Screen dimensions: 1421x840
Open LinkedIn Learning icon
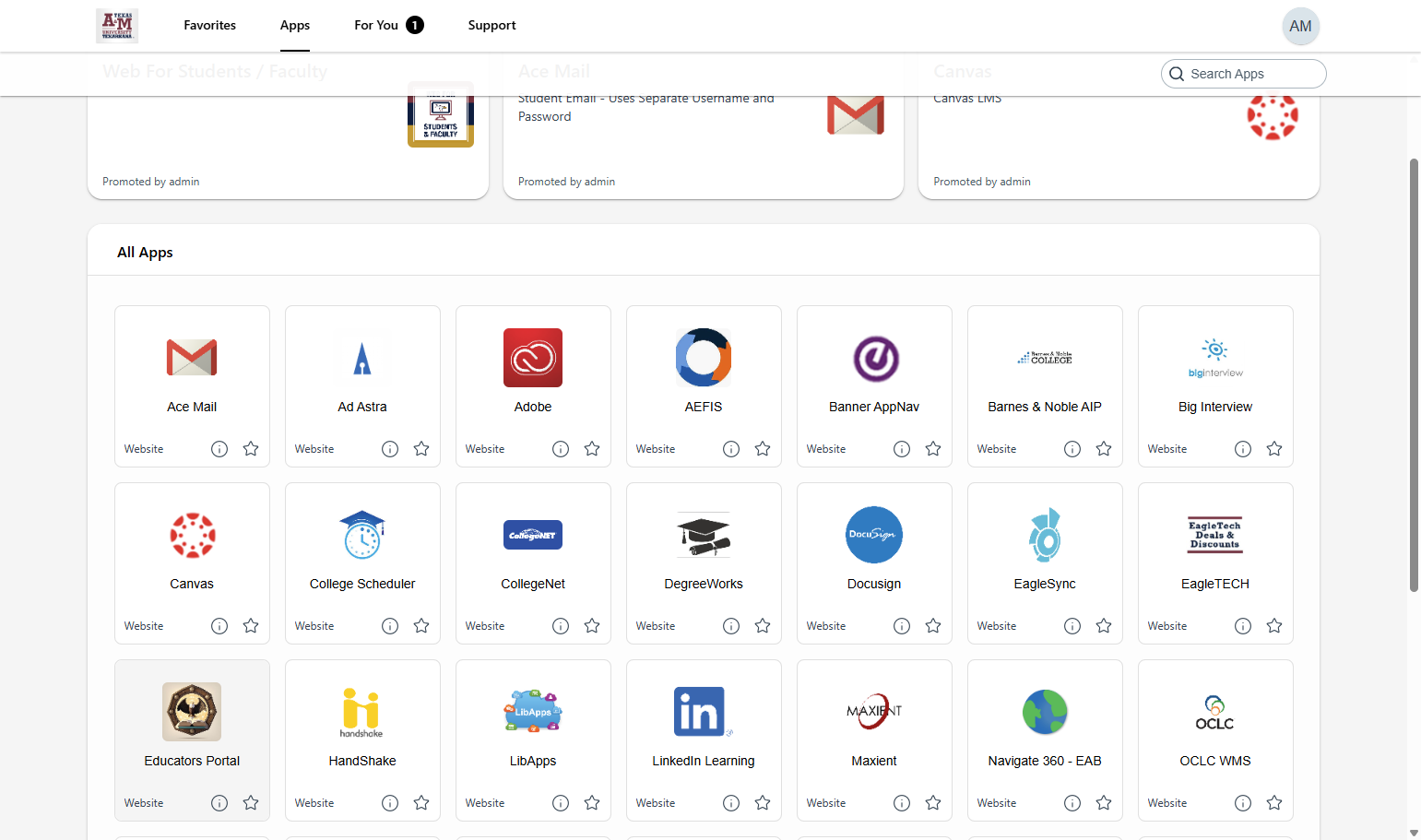[x=704, y=712]
